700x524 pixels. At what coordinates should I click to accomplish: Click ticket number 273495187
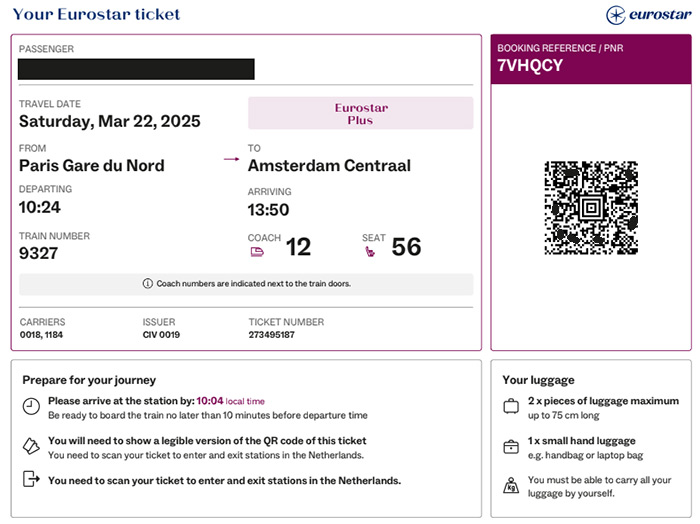coord(271,335)
